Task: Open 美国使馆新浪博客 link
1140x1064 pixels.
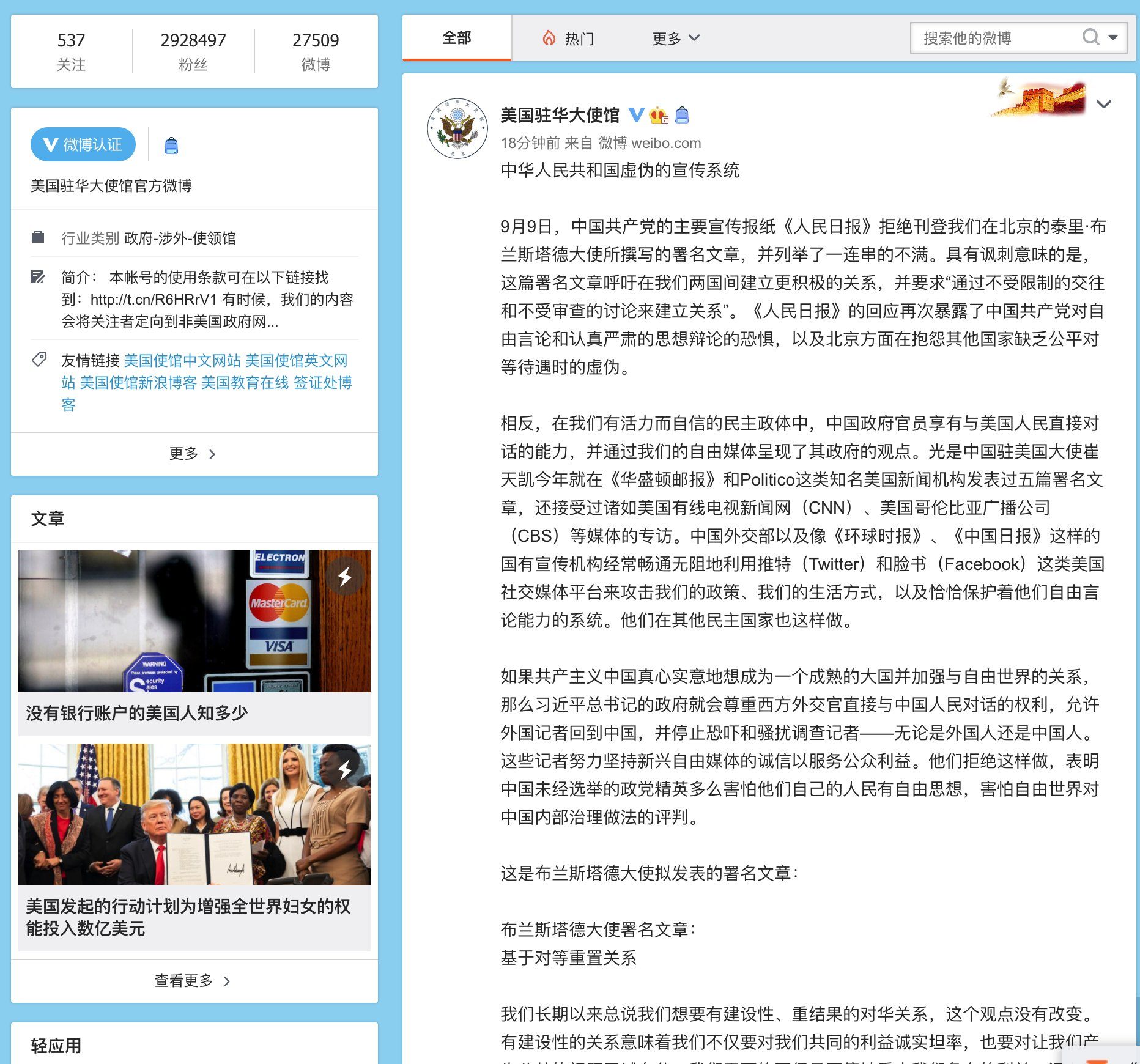Action: click(x=138, y=383)
